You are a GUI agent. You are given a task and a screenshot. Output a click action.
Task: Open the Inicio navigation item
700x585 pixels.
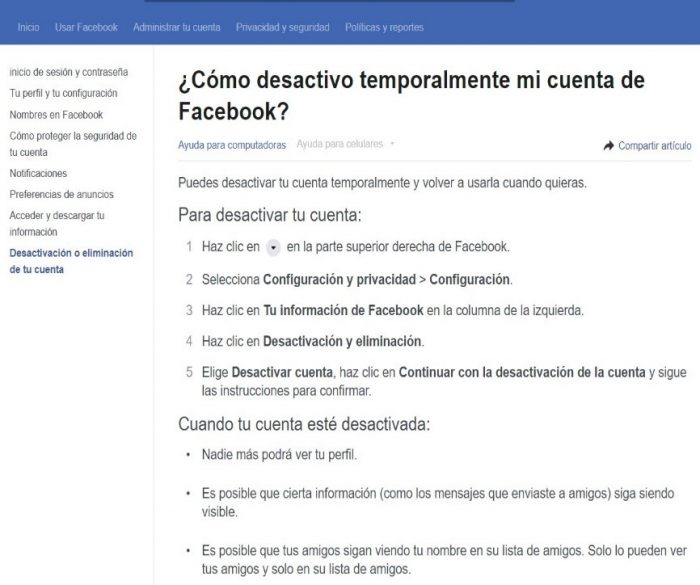coord(28,27)
